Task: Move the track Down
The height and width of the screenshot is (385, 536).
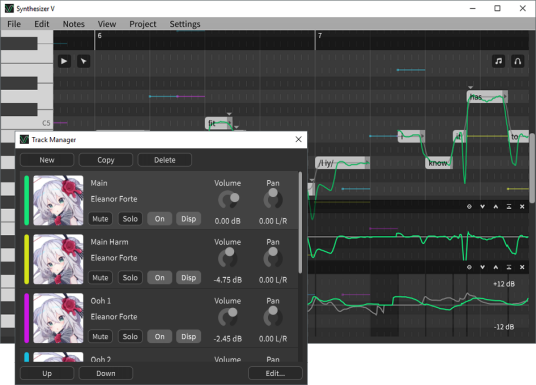Action: point(106,373)
